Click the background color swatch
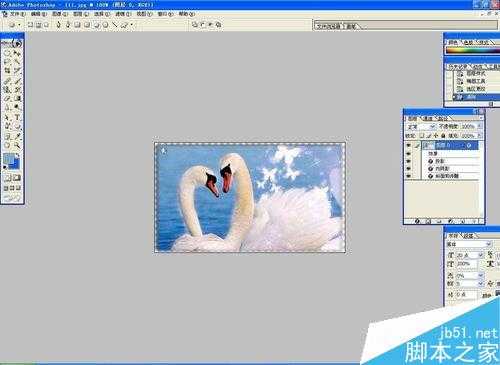500x365 pixels. click(x=15, y=164)
